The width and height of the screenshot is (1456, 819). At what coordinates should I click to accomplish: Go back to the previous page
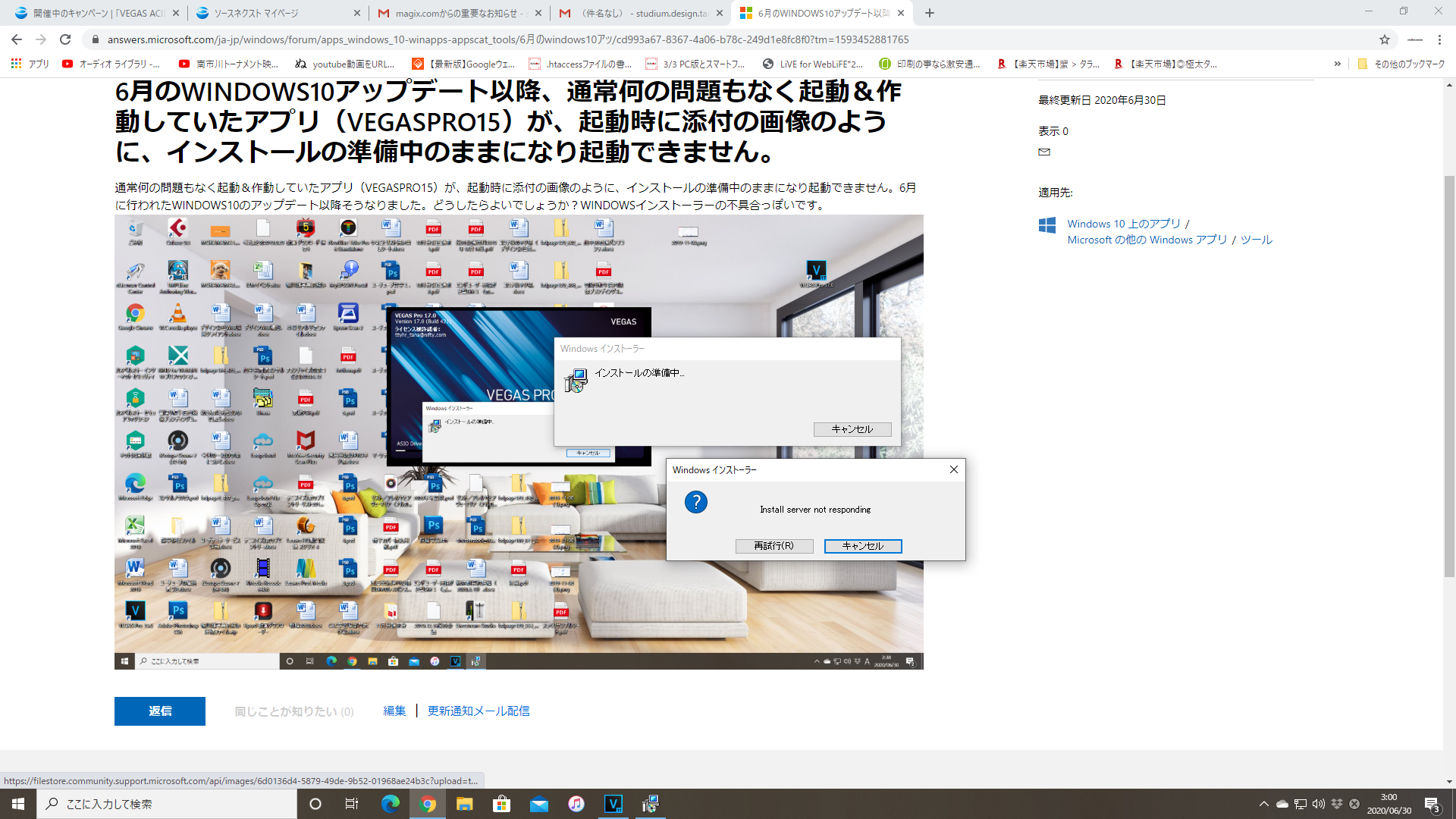click(x=17, y=39)
